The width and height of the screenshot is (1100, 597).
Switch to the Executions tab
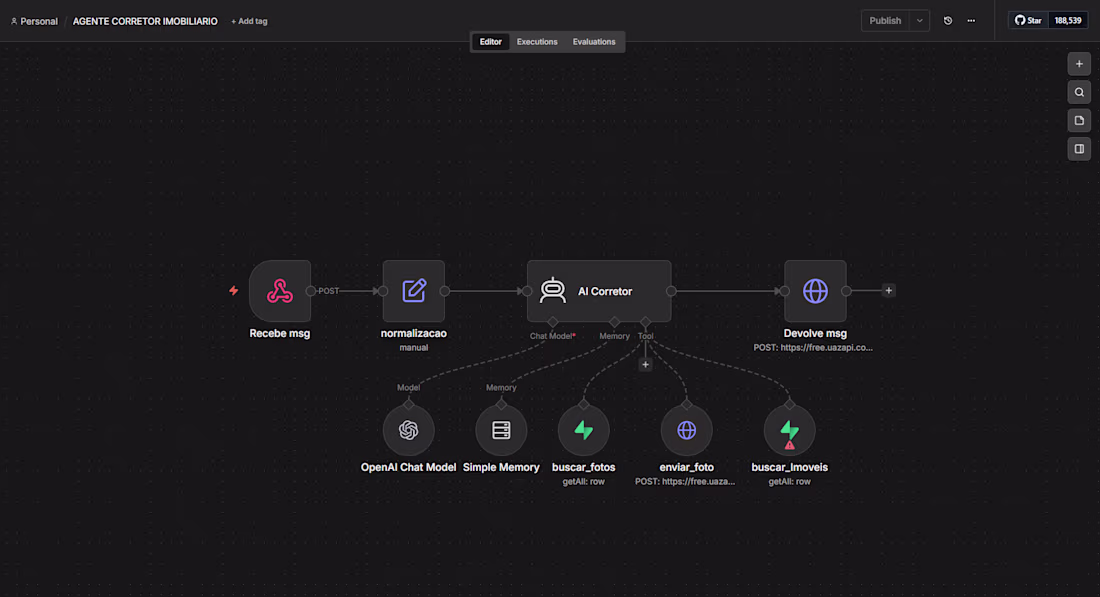537,42
